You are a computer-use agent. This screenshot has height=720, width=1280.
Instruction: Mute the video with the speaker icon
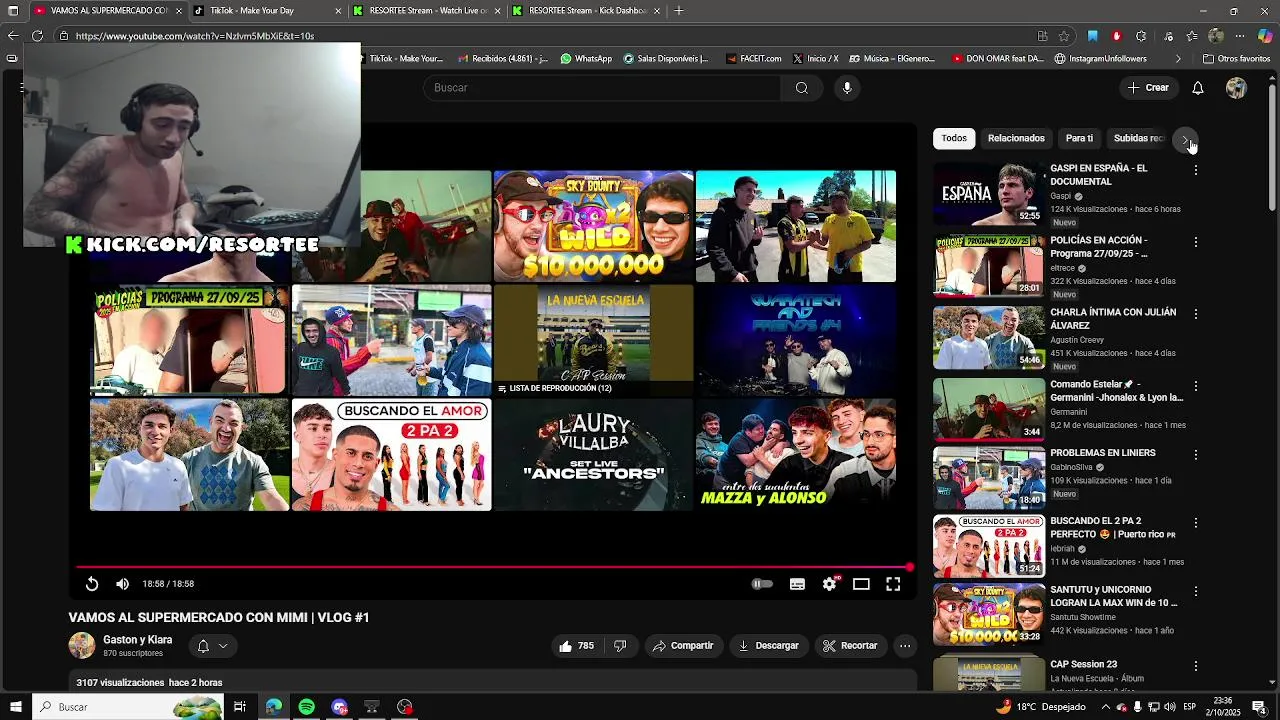(122, 584)
